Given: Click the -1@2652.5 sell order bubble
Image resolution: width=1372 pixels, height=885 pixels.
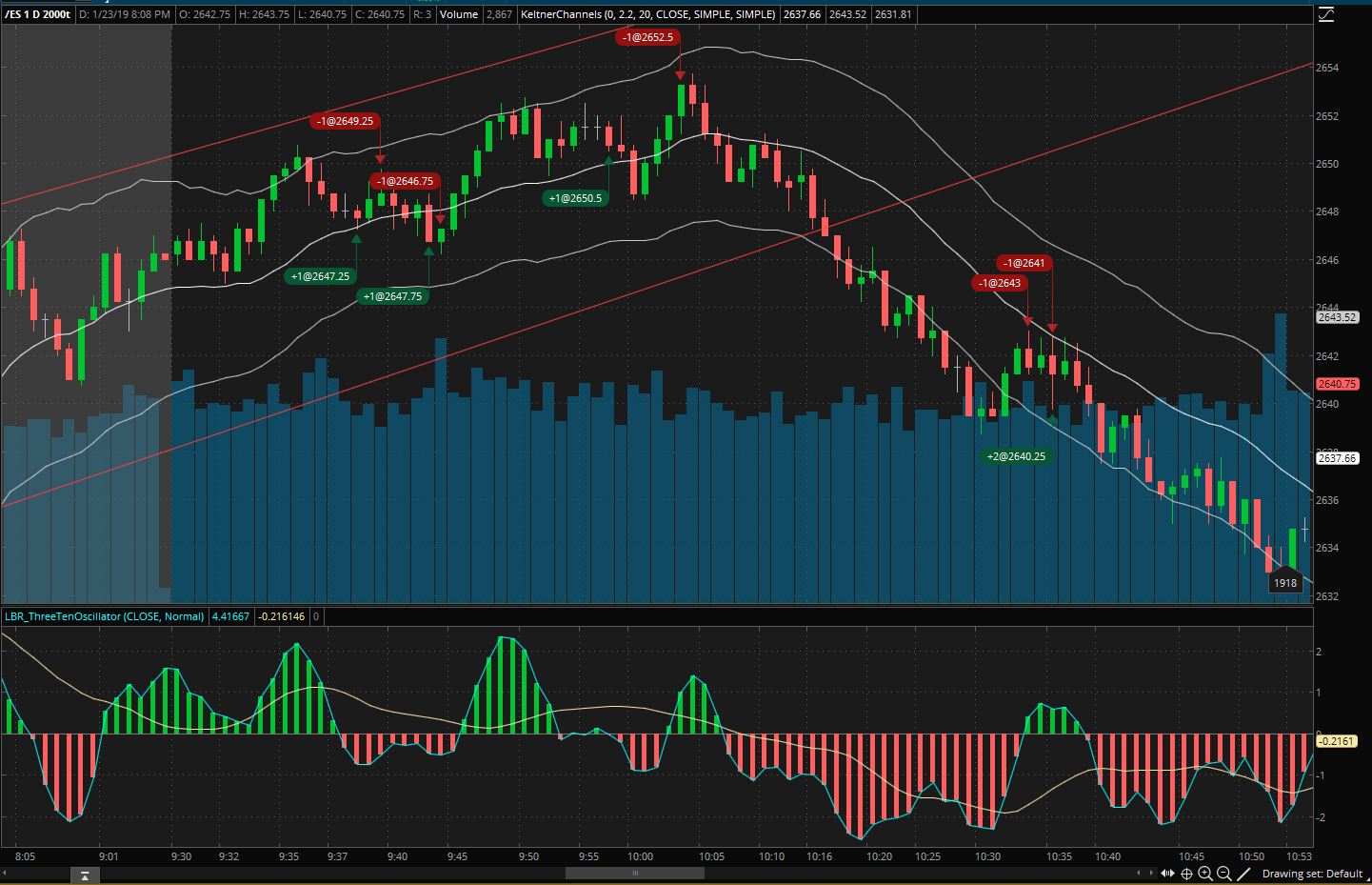Looking at the screenshot, I should click(646, 37).
